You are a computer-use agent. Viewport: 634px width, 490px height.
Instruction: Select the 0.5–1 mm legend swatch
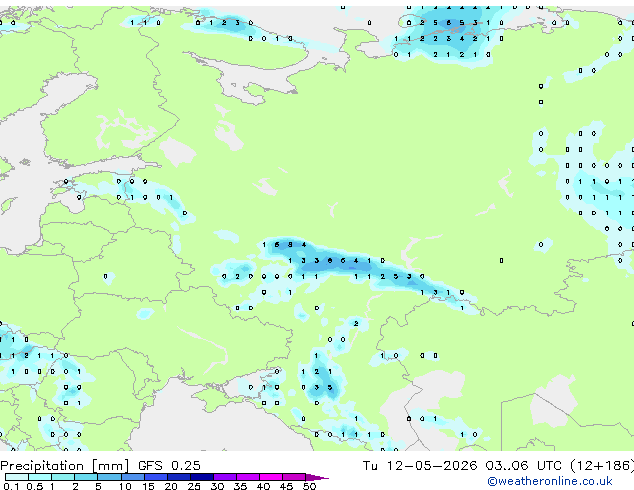[40, 477]
